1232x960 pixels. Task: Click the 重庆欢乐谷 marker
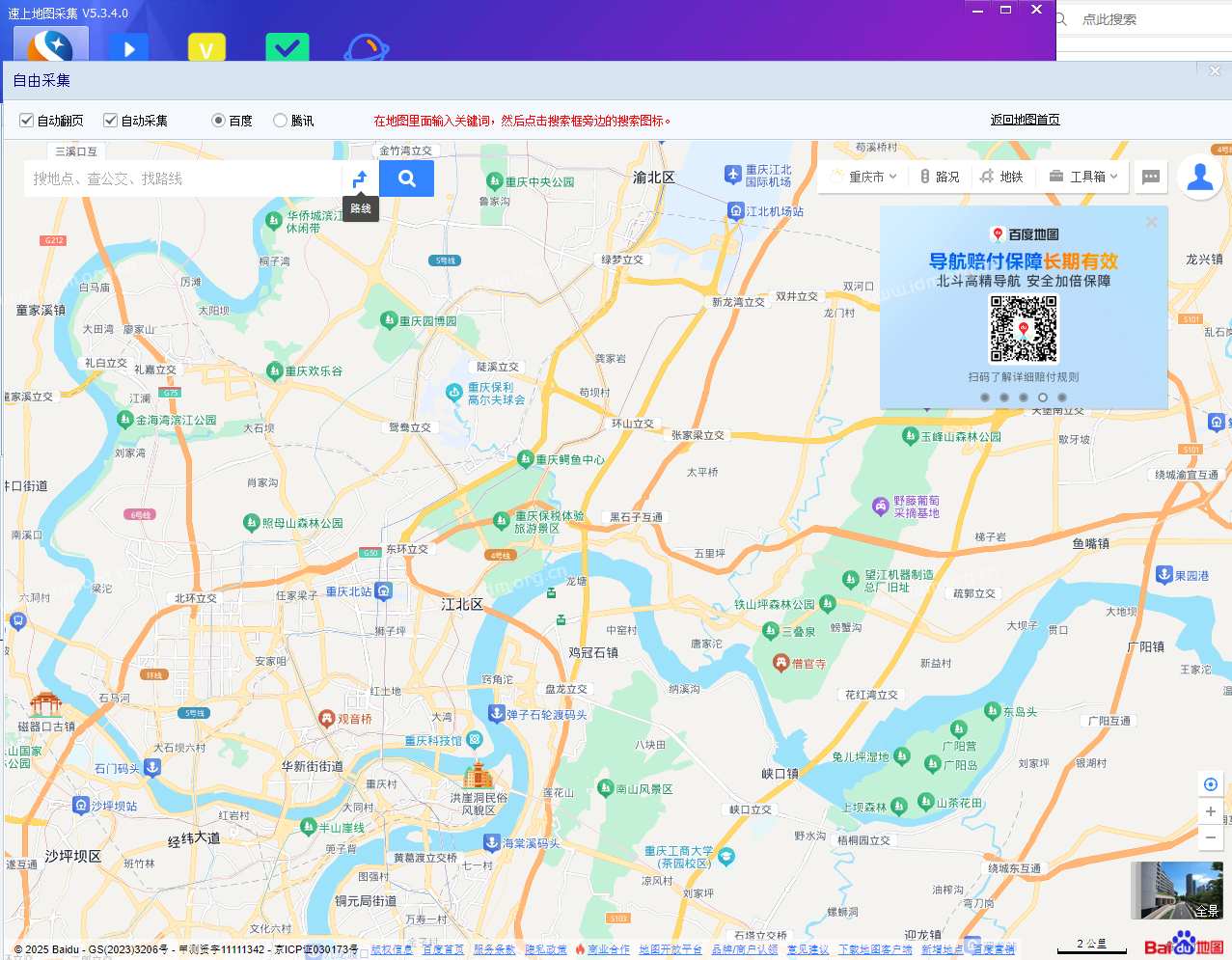[x=274, y=370]
